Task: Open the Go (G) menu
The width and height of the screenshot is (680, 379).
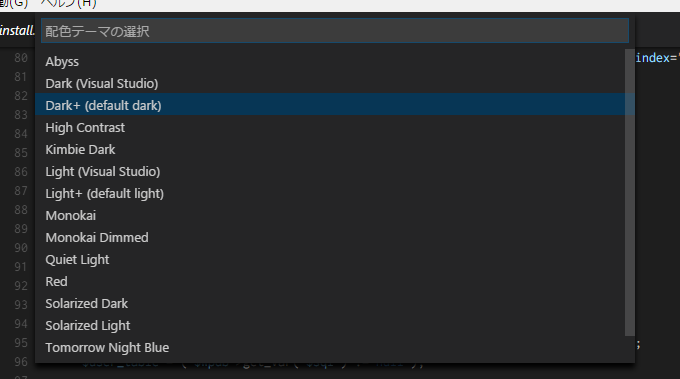Action: 14,4
